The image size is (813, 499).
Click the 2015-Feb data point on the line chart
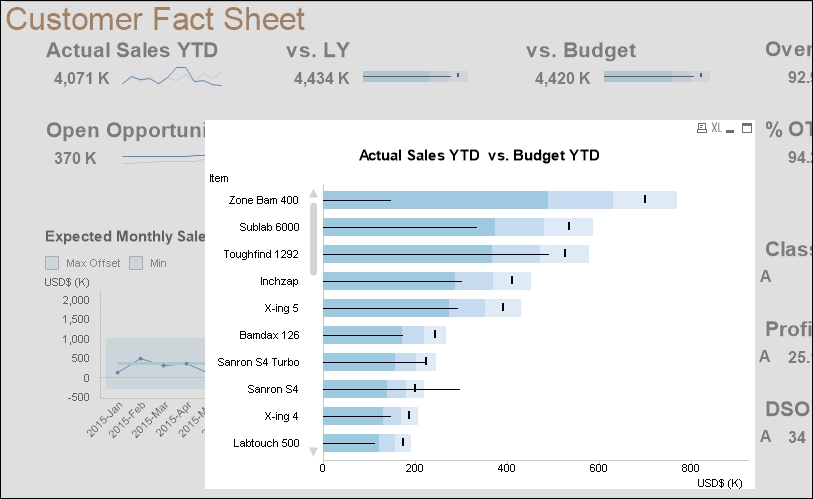coord(140,358)
